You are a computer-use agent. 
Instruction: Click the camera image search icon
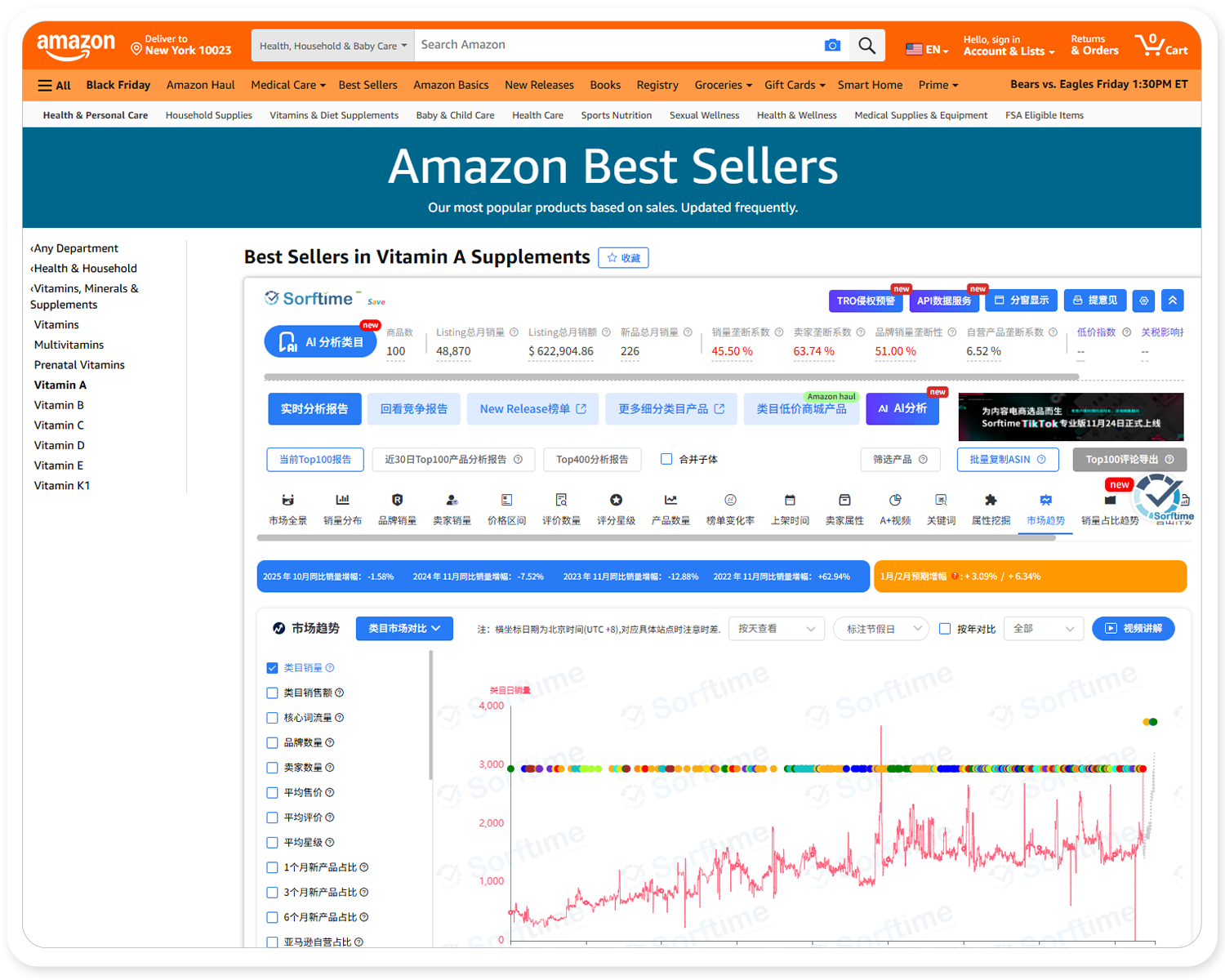[832, 46]
